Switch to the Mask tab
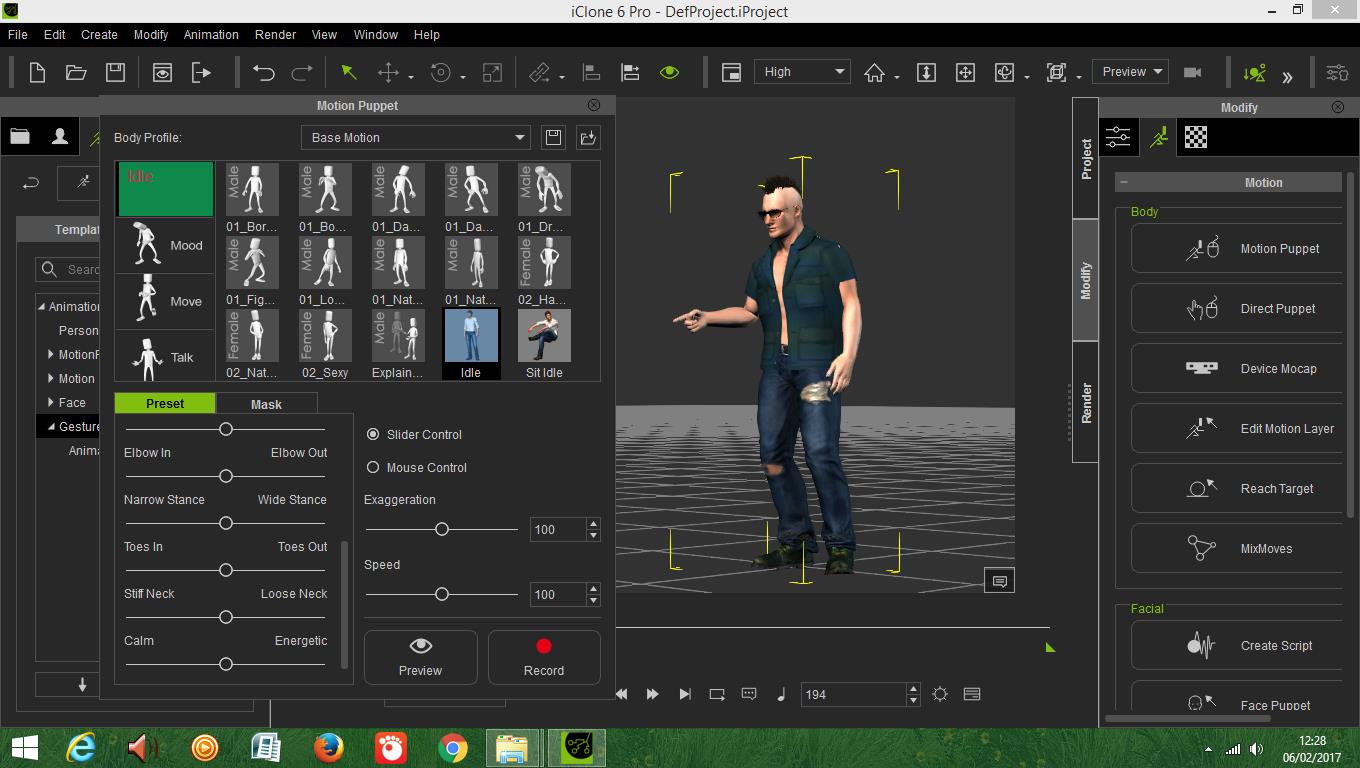 [x=266, y=404]
